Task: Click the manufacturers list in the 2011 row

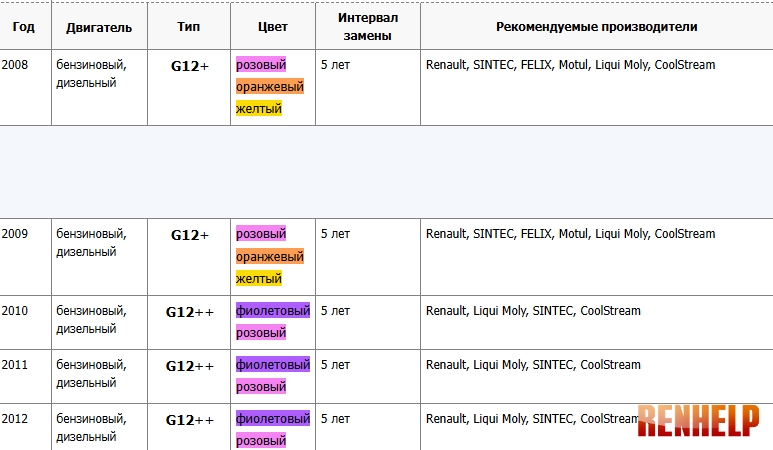Action: (533, 365)
